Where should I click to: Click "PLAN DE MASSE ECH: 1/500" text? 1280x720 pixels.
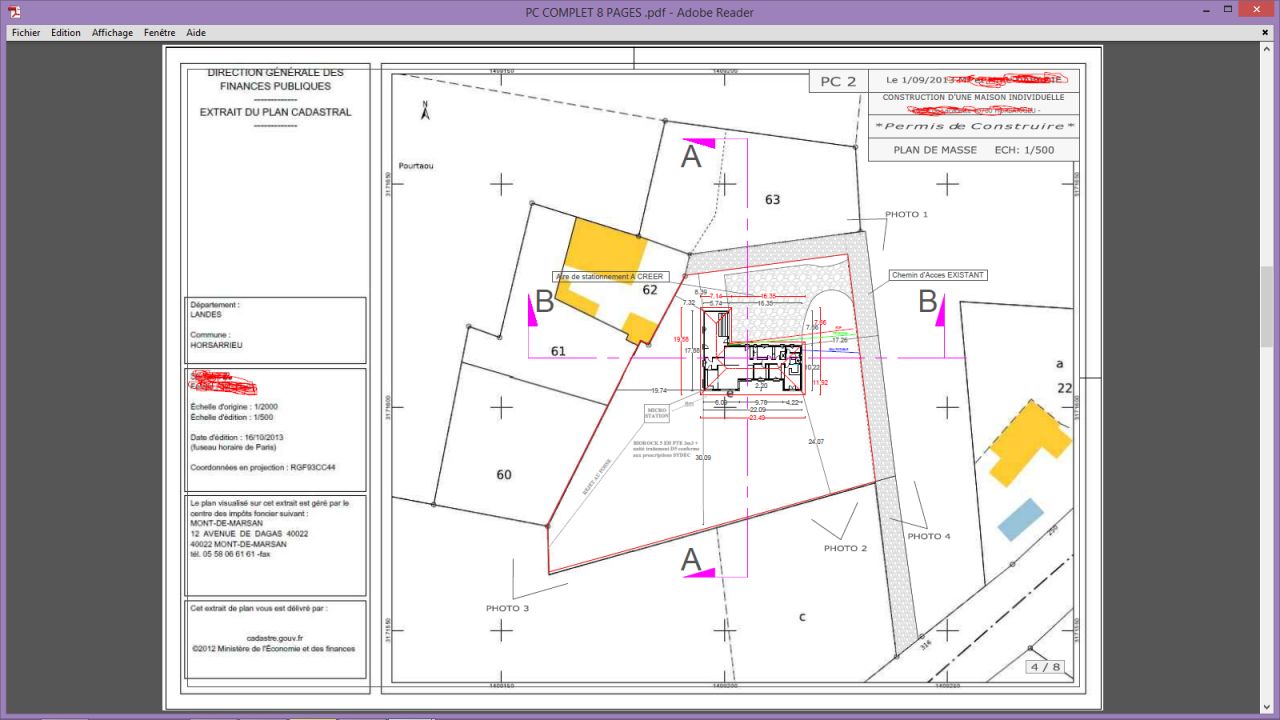click(973, 150)
